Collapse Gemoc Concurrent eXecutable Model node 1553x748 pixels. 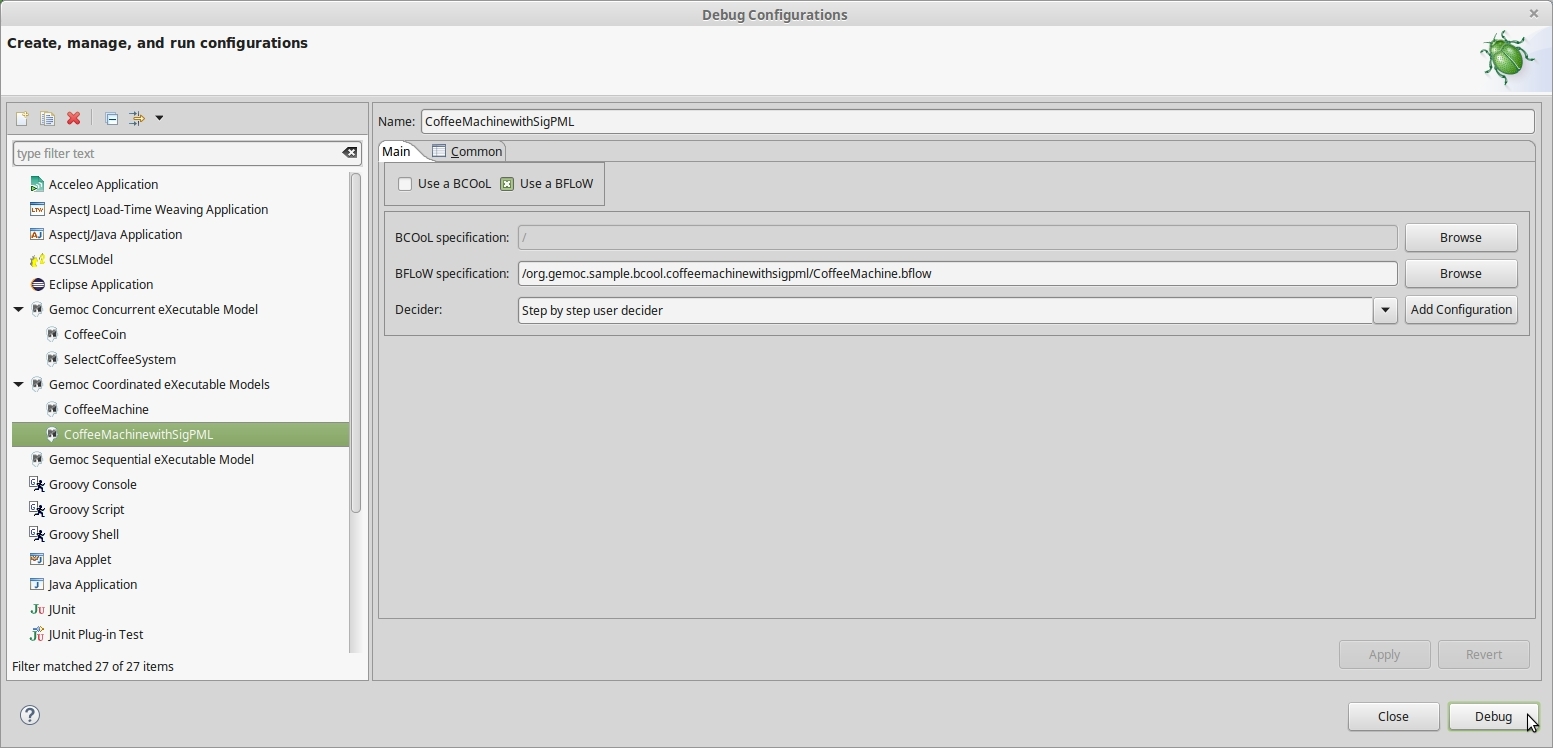coord(18,309)
